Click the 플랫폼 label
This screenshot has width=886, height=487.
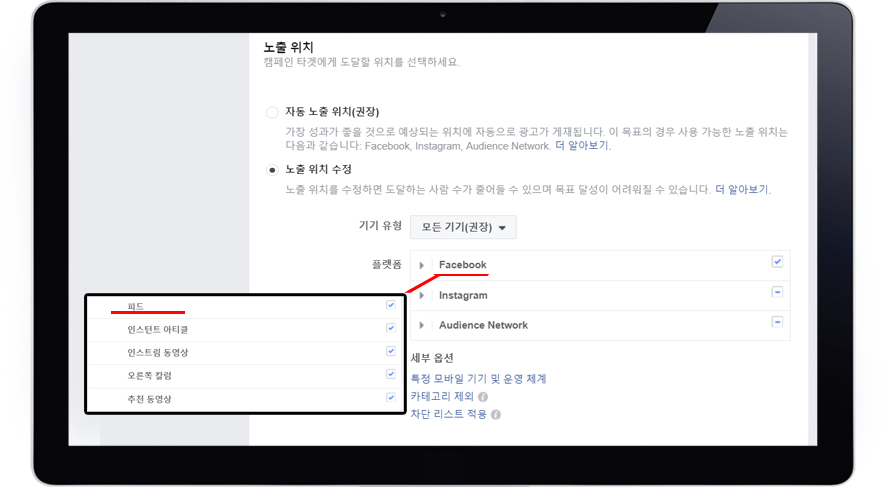pyautogui.click(x=386, y=264)
